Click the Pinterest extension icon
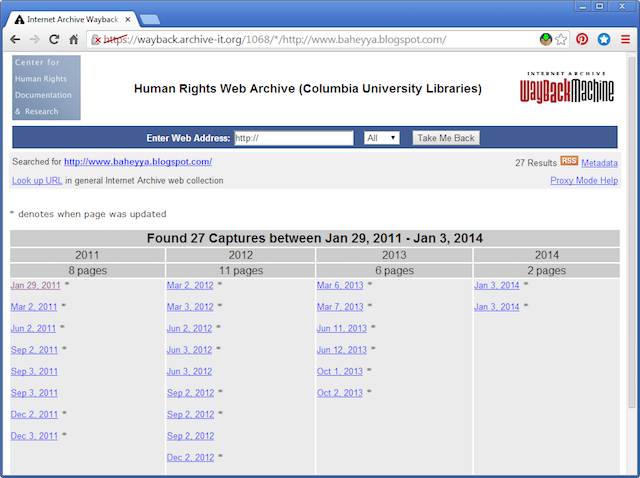 tap(582, 40)
